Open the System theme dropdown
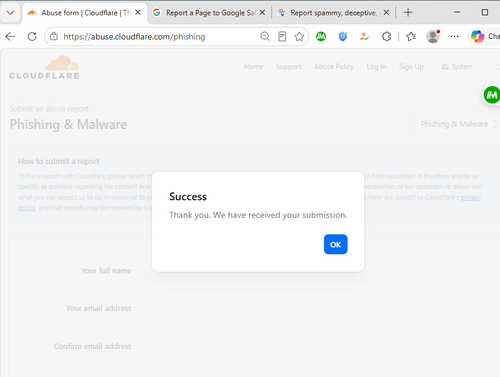The image size is (500, 377). (x=468, y=67)
